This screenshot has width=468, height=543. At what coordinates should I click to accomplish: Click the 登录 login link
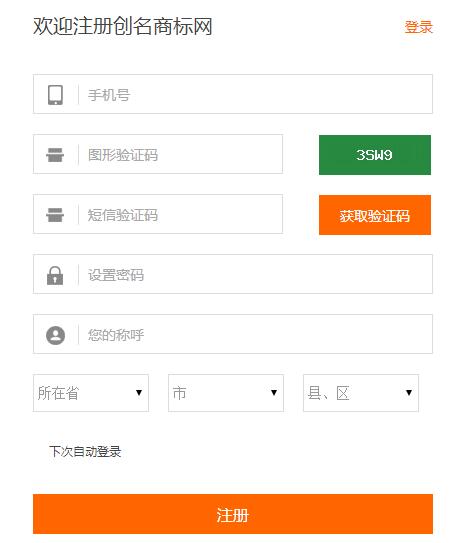click(419, 27)
